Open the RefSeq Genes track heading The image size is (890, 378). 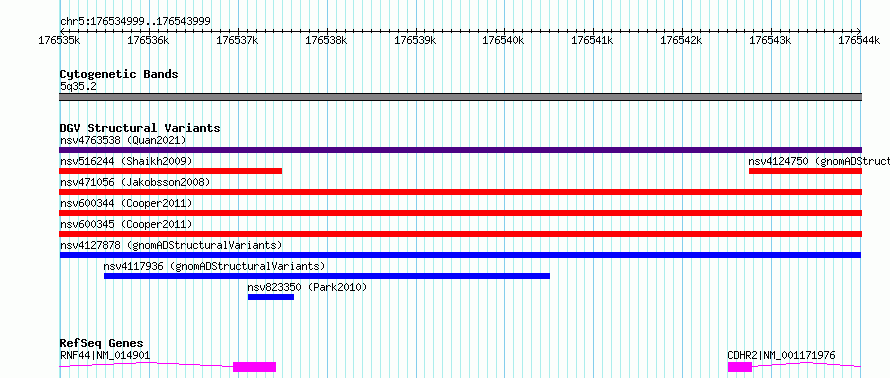(x=102, y=343)
